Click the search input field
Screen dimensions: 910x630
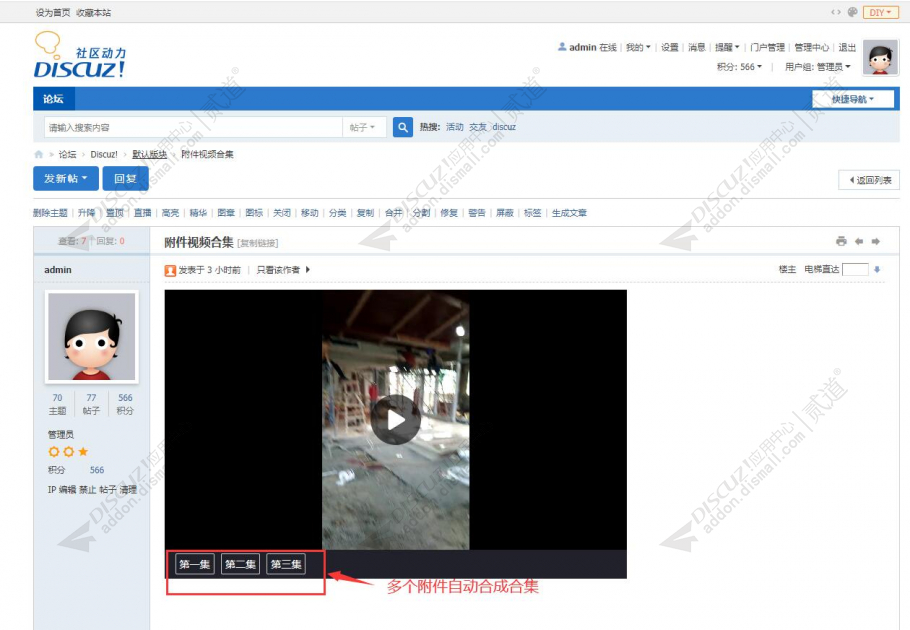(x=193, y=128)
